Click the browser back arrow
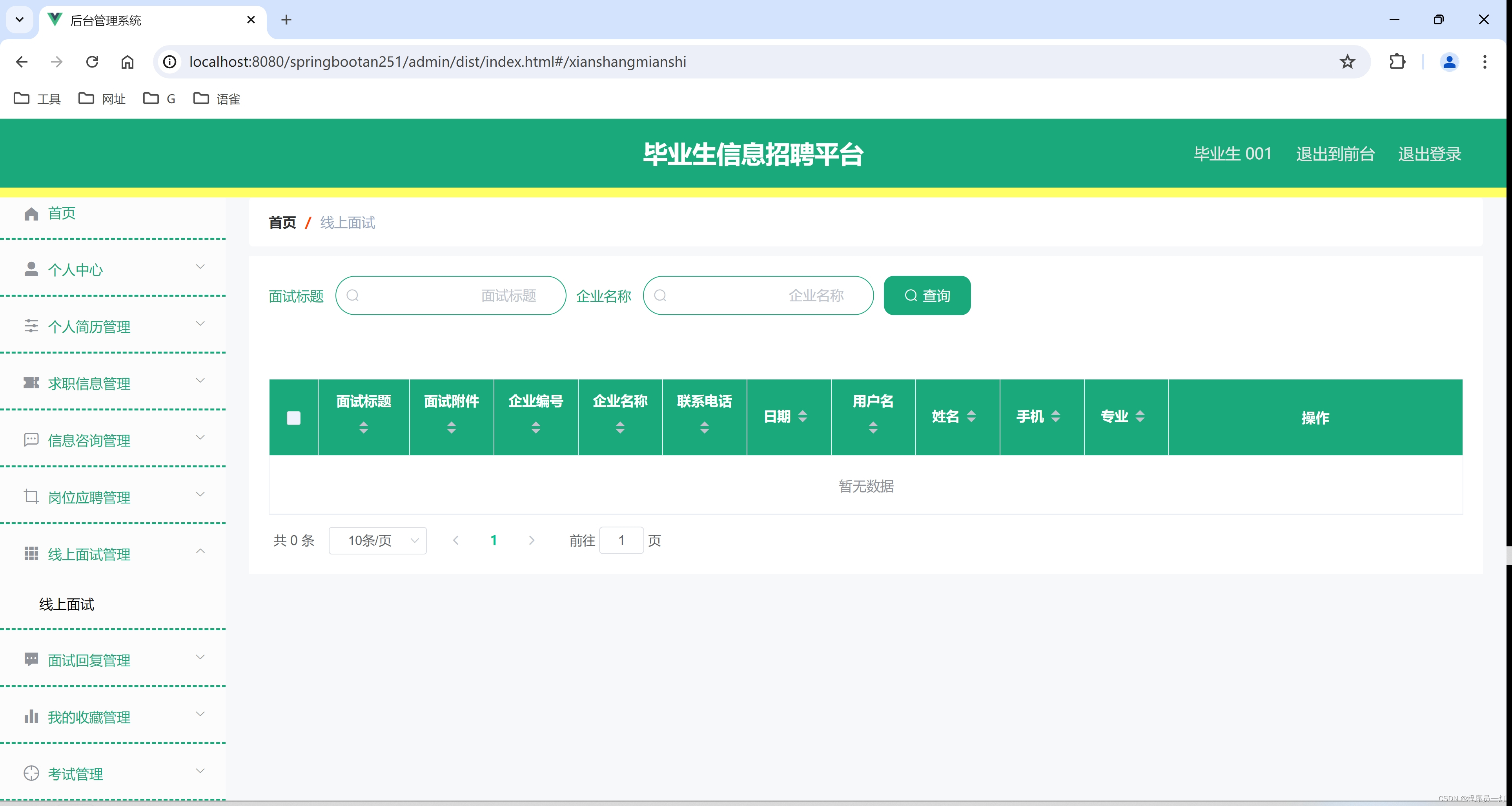This screenshot has width=1512, height=806. 22,62
